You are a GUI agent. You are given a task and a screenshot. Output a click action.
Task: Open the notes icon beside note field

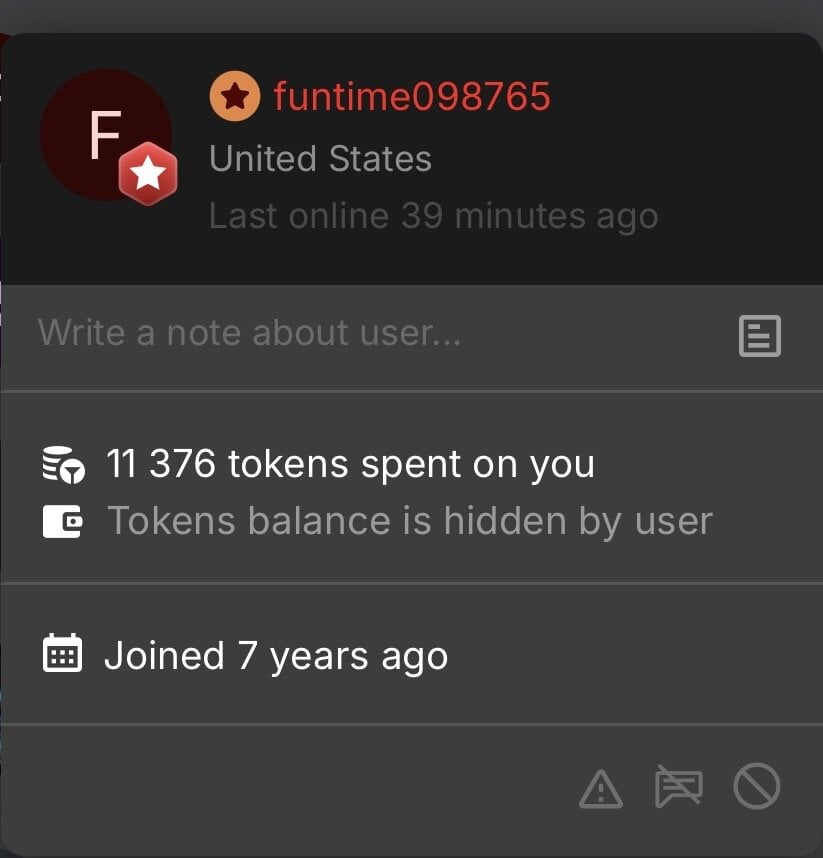(x=759, y=336)
